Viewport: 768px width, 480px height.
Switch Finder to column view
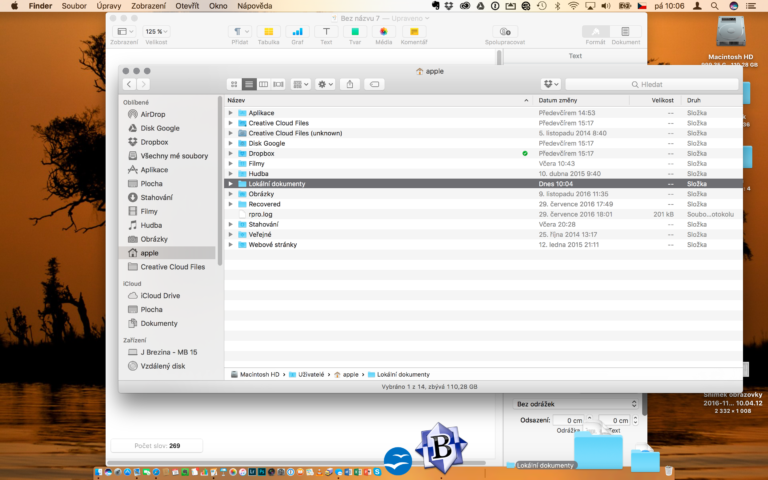(x=264, y=84)
